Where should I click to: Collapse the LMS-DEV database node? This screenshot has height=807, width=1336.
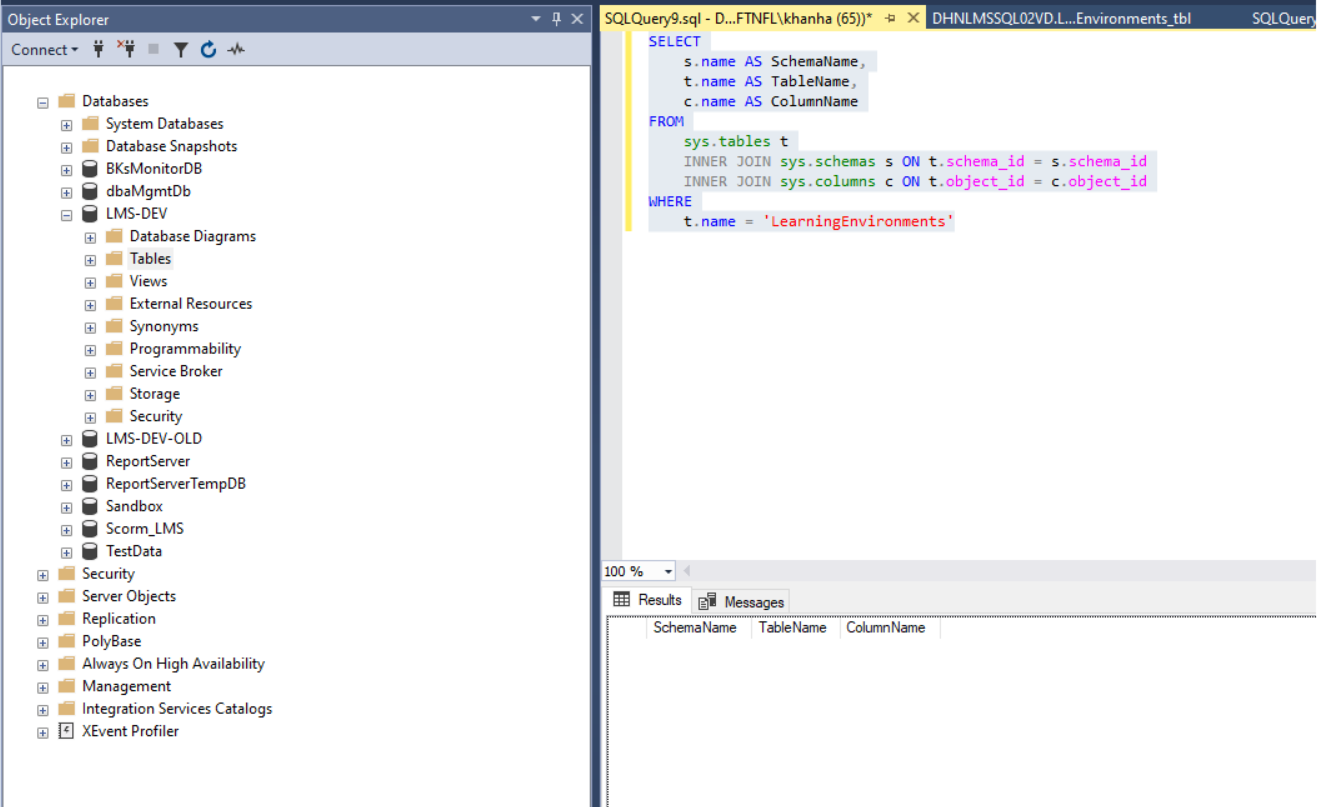tap(65, 214)
